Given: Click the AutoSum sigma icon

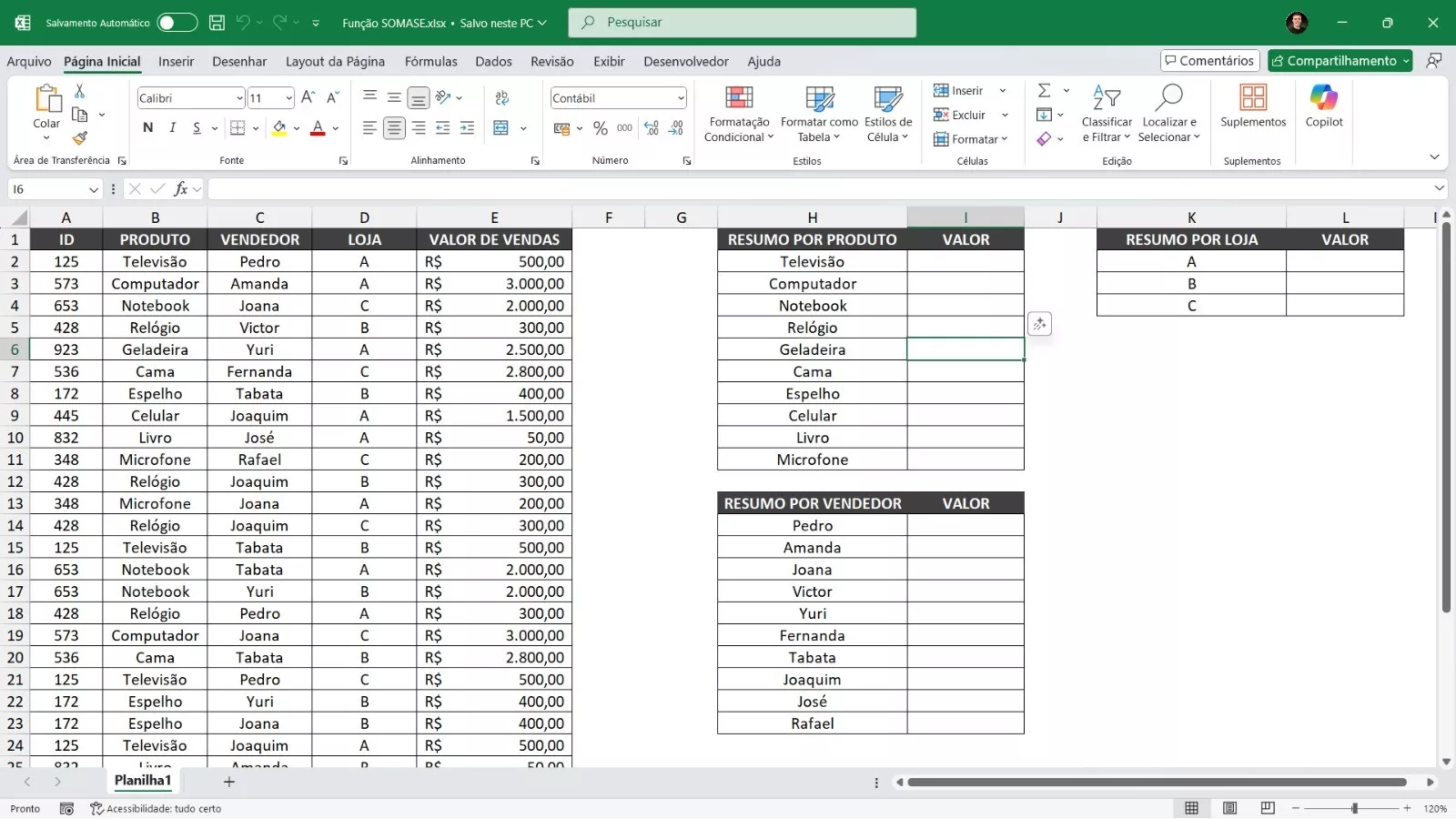Looking at the screenshot, I should [x=1045, y=90].
